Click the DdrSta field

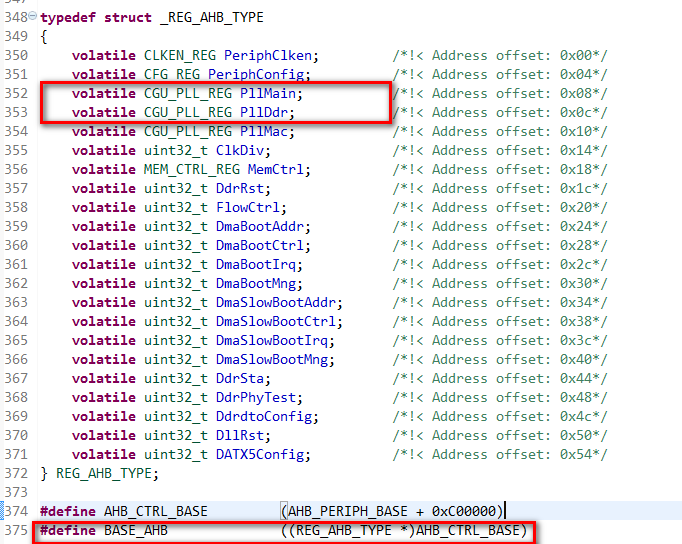click(x=240, y=378)
